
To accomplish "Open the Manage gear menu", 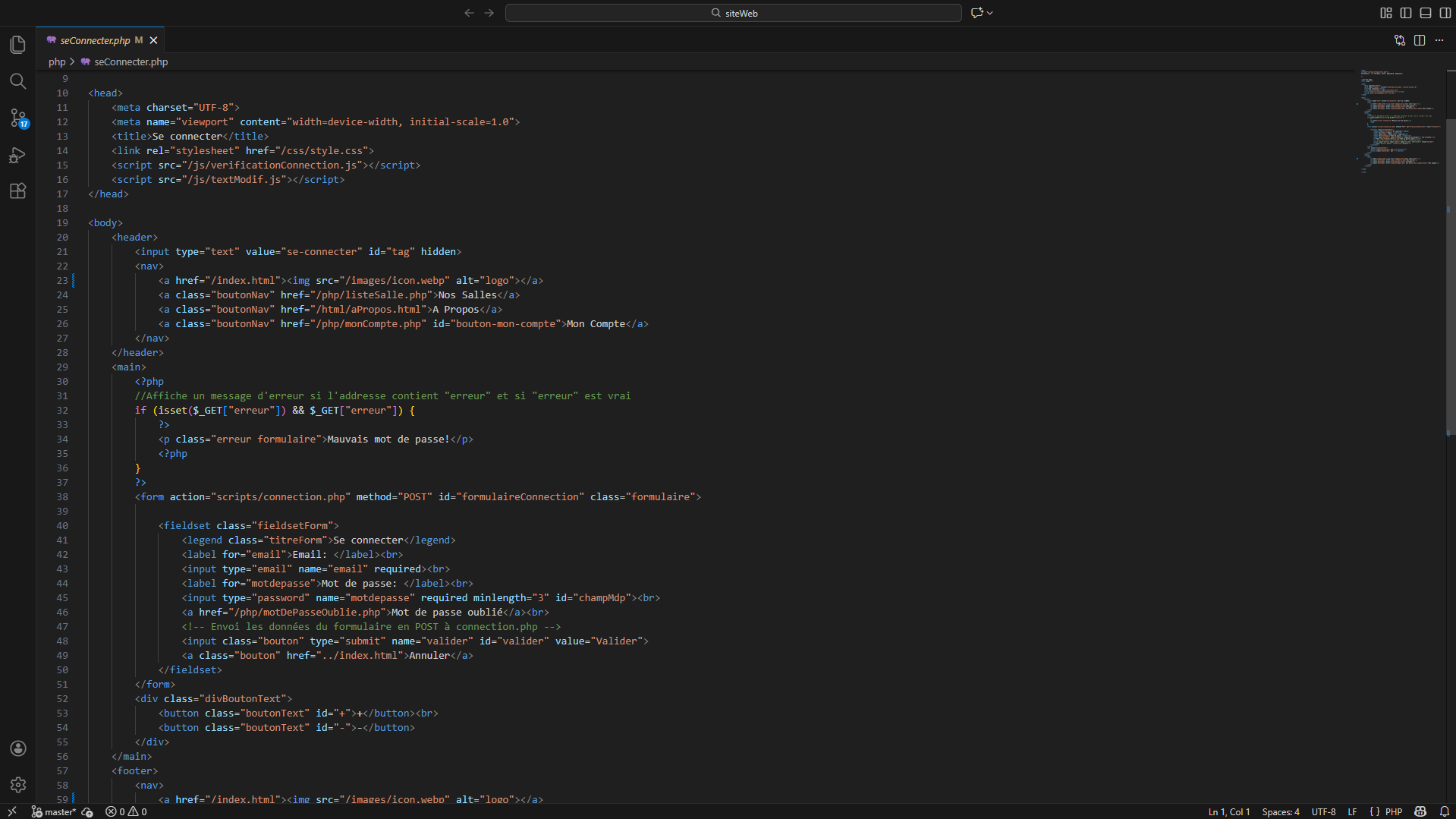I will click(x=18, y=785).
